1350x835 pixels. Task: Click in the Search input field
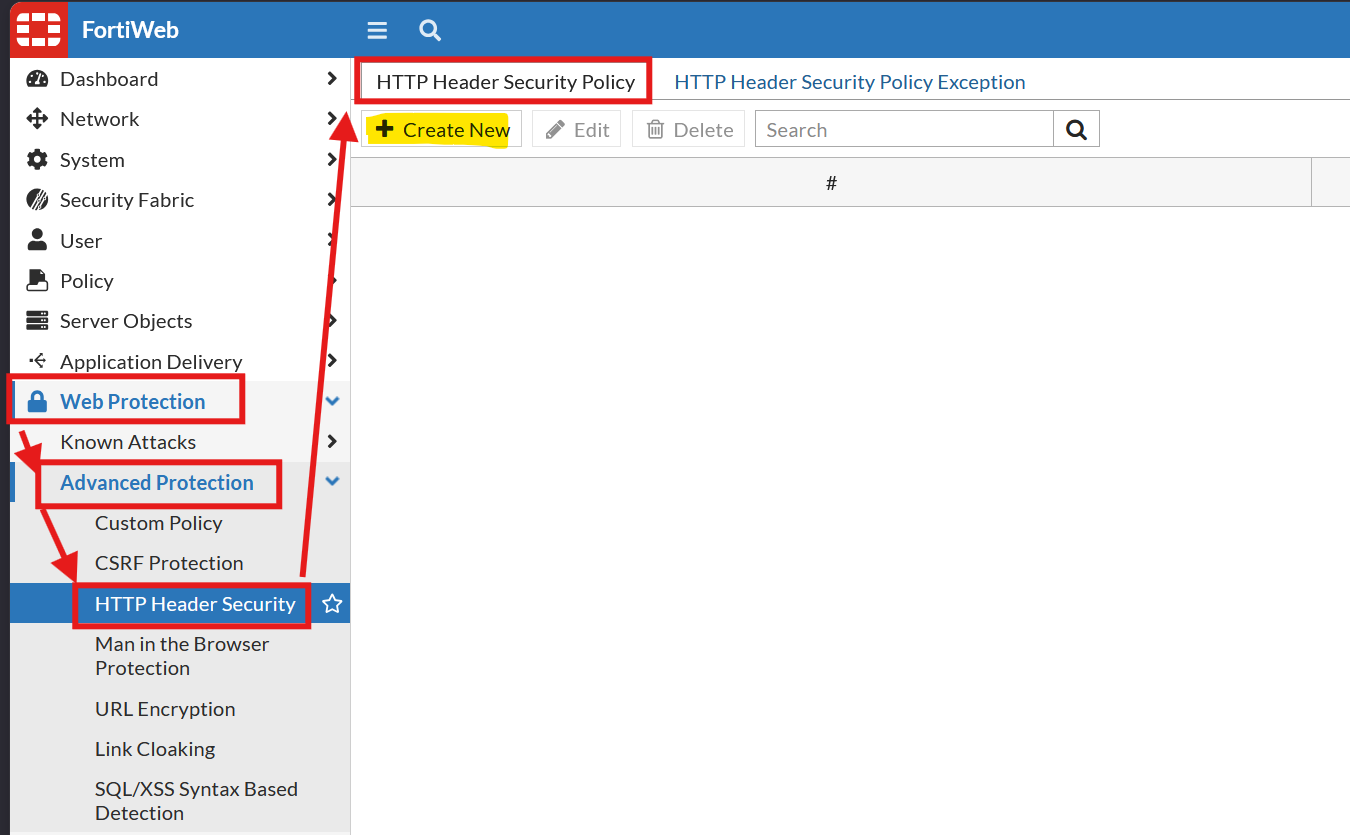pyautogui.click(x=904, y=130)
